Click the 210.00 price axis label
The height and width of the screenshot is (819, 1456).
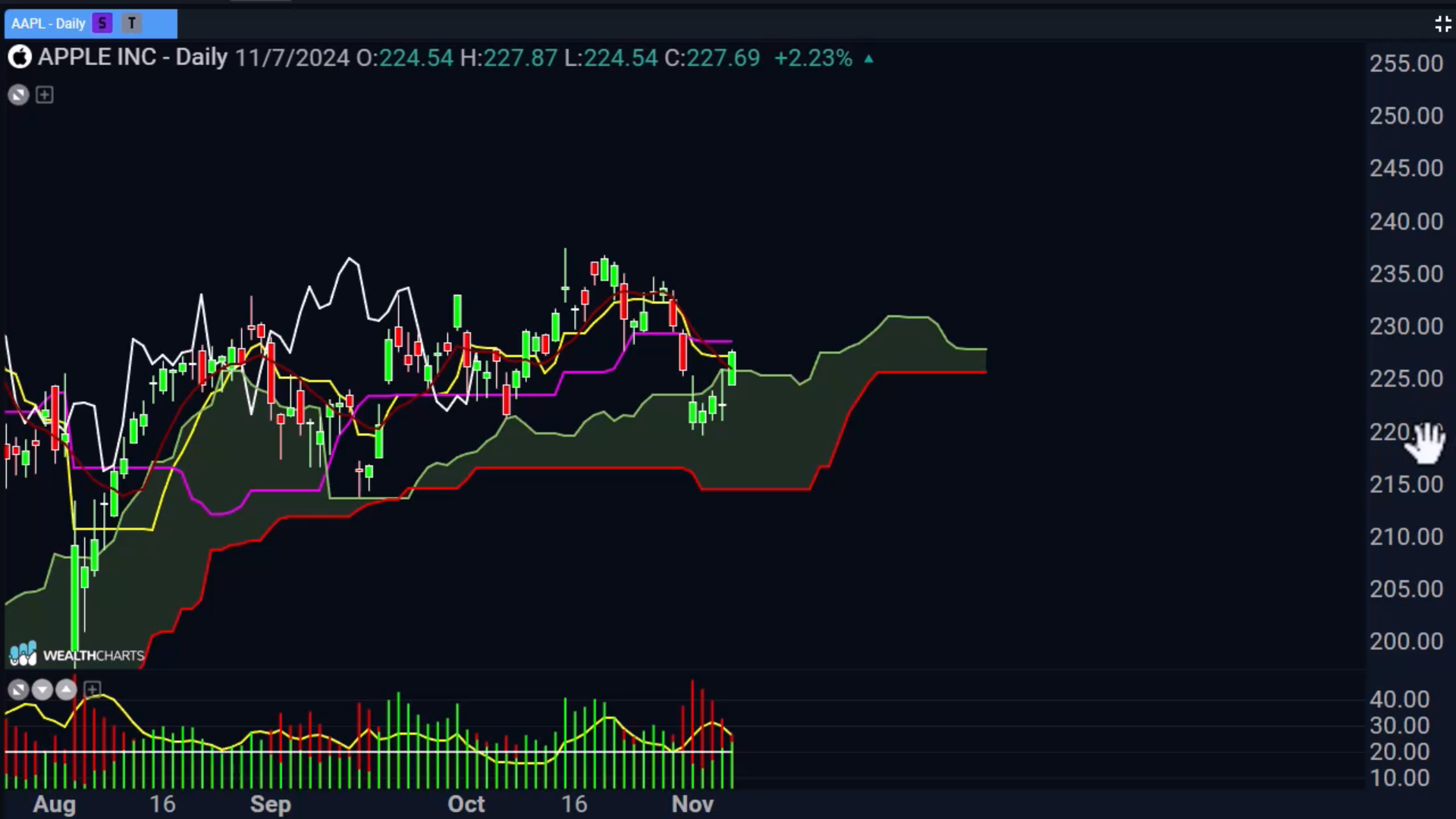click(x=1406, y=536)
